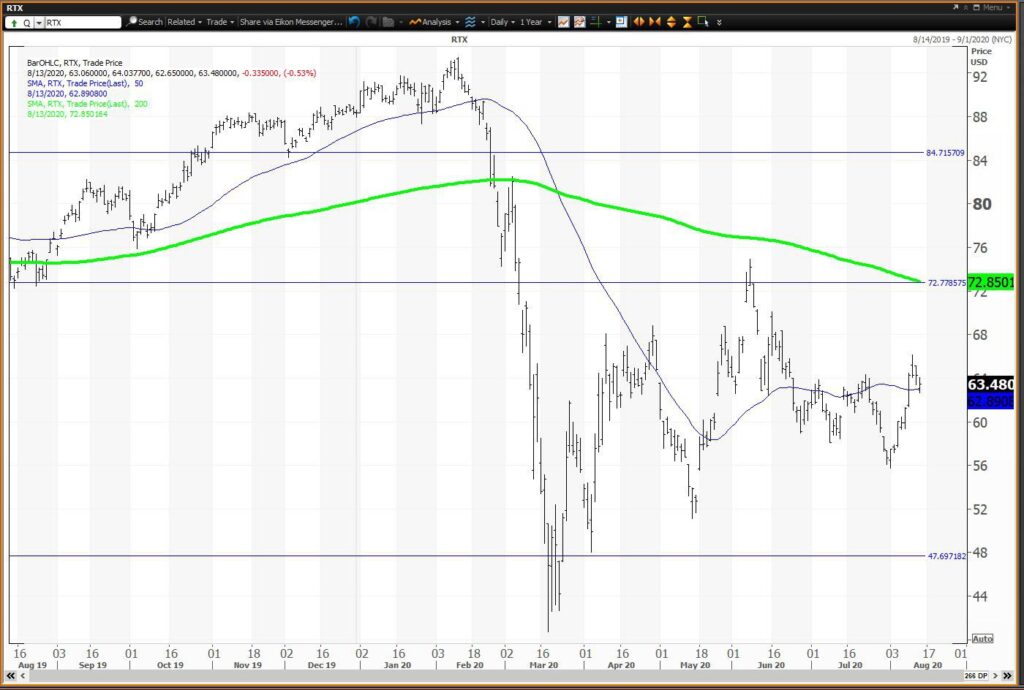Click the crosshair cursor tool icon
Image resolution: width=1024 pixels, height=690 pixels.
pyautogui.click(x=595, y=22)
